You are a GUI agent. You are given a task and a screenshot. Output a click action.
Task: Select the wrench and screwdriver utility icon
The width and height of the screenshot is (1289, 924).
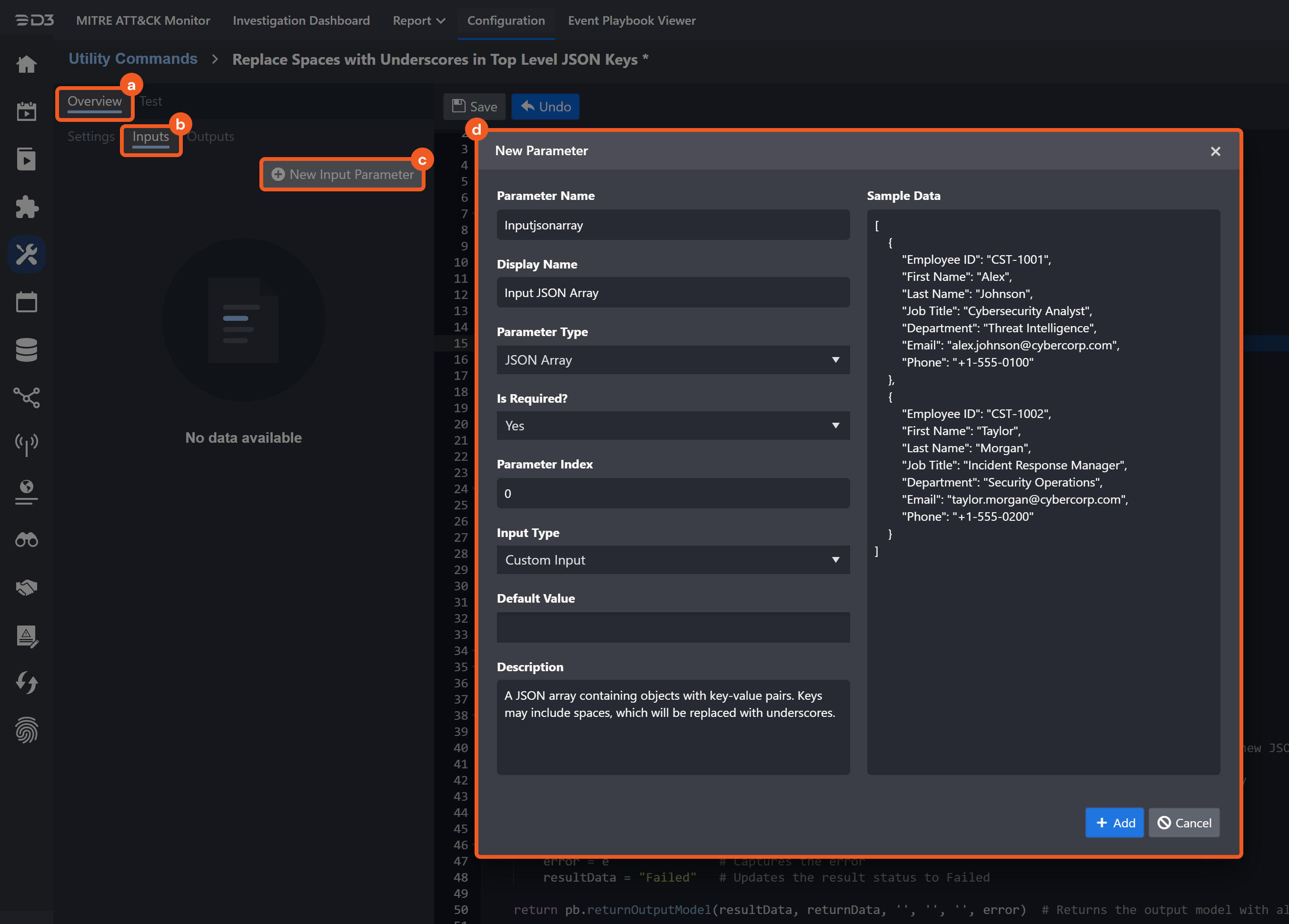click(x=26, y=254)
